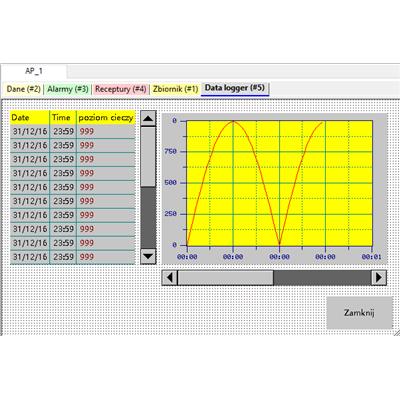Image resolution: width=400 pixels, height=400 pixels.
Task: Select the Date column header
Action: pos(30,117)
